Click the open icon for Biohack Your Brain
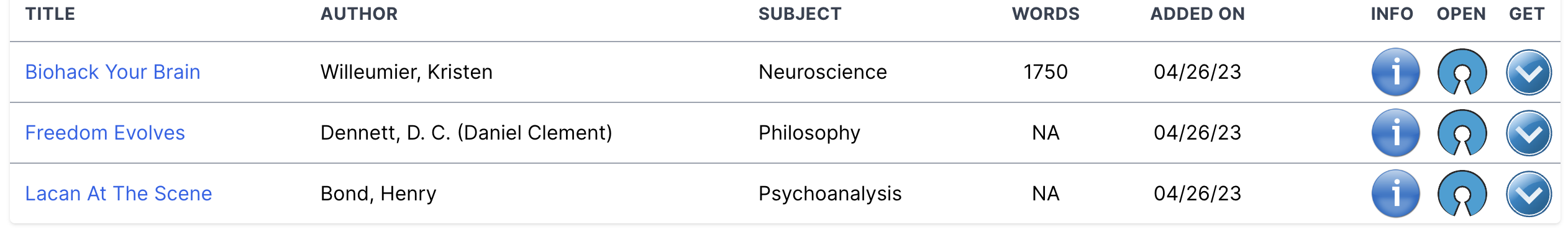The height and width of the screenshot is (232, 1568). point(1462,72)
